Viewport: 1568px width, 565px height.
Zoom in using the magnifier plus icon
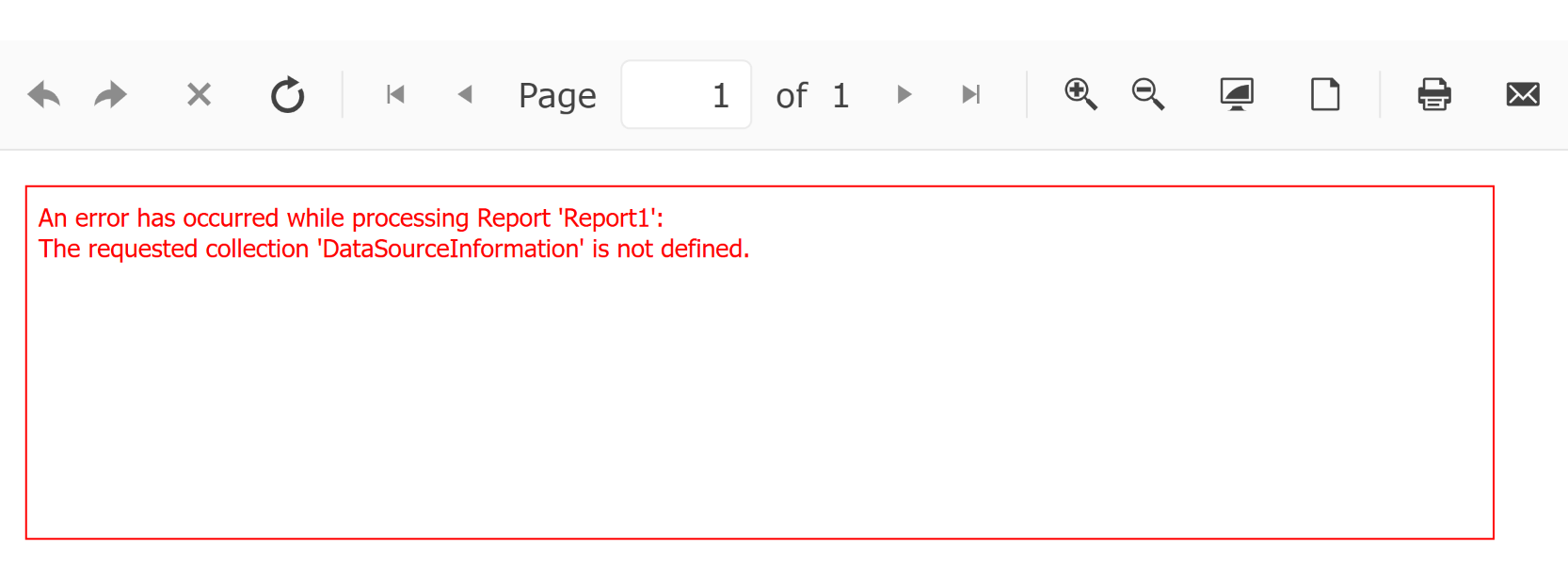point(1080,94)
